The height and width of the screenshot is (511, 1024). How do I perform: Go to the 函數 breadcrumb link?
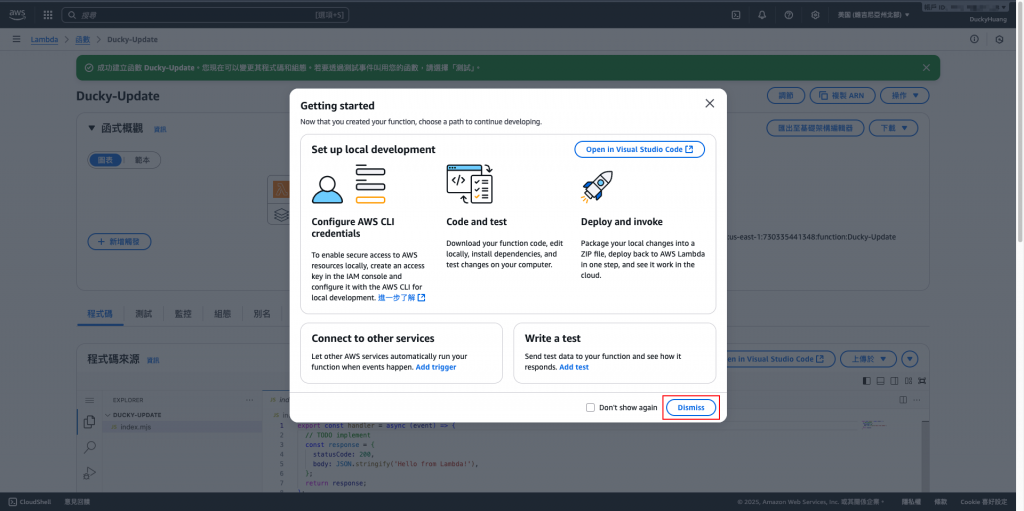coord(83,40)
